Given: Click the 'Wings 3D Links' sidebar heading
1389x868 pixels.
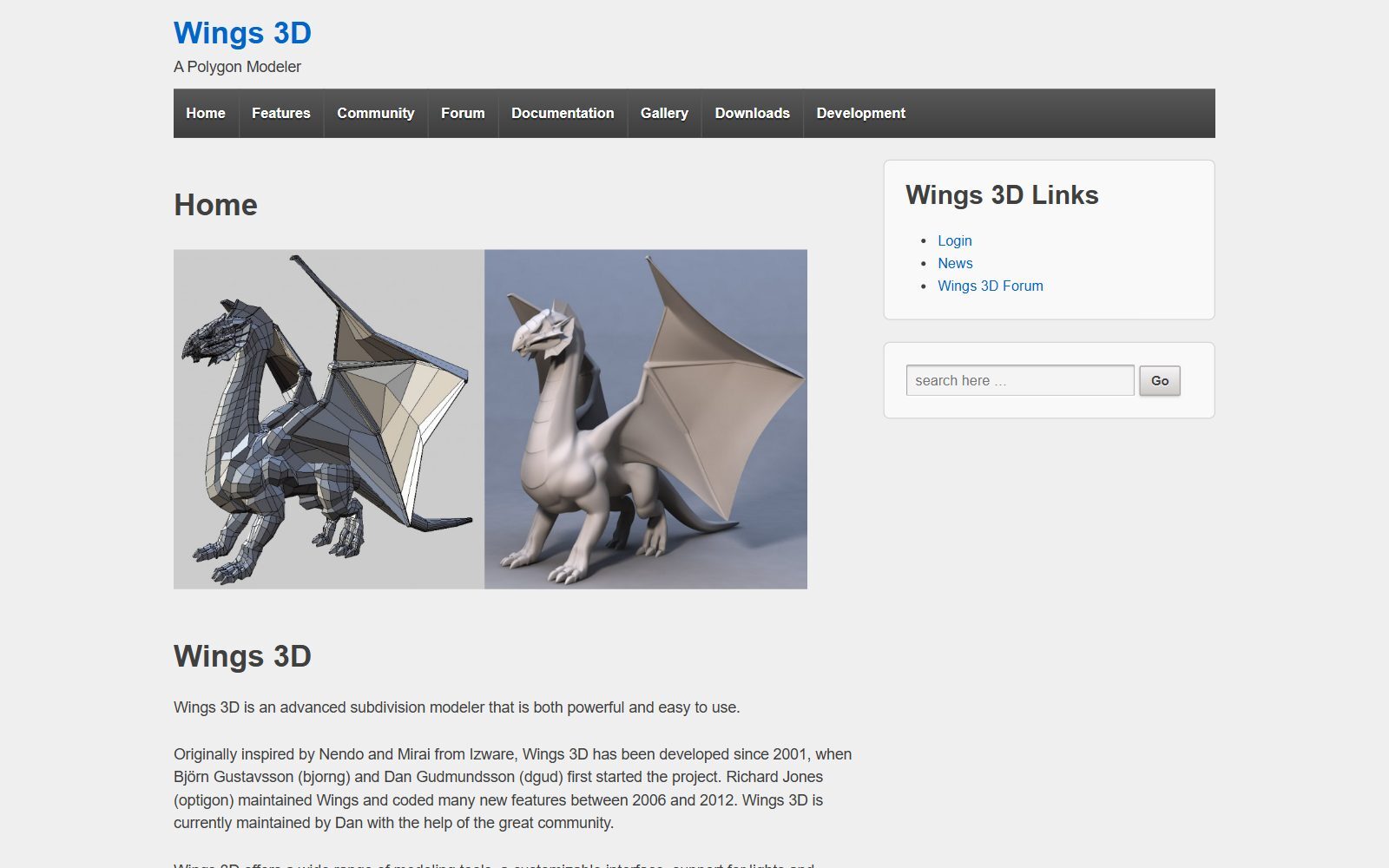Looking at the screenshot, I should pos(1002,195).
